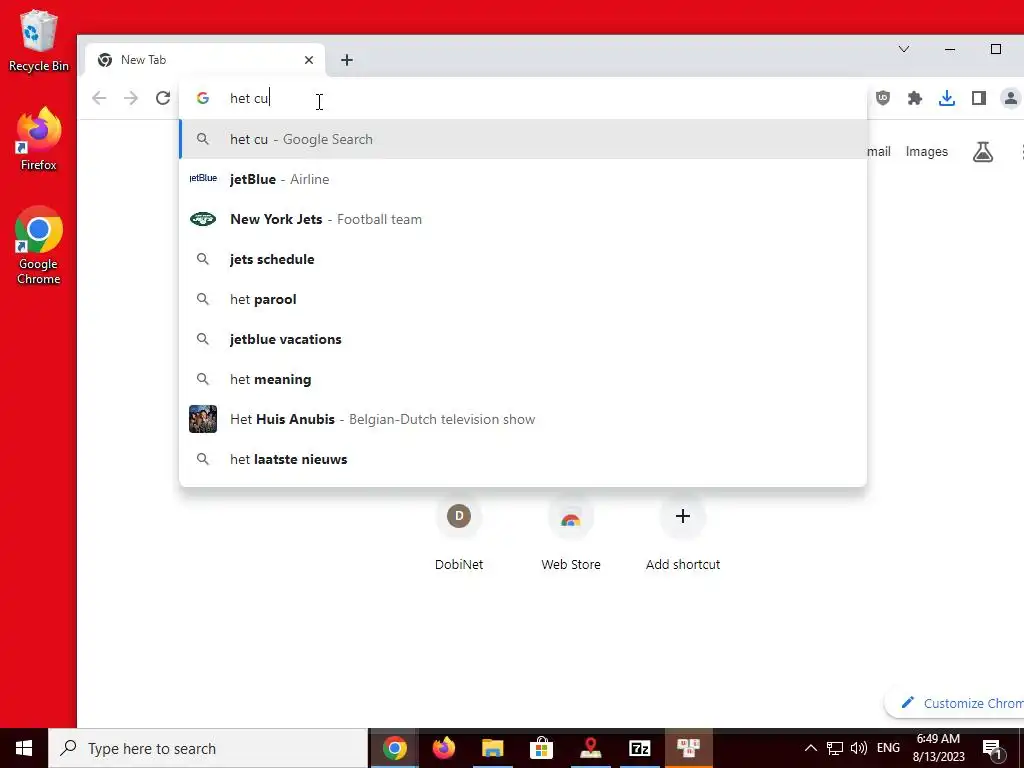The width and height of the screenshot is (1024, 768).
Task: Click the back navigation arrow
Action: point(99,98)
